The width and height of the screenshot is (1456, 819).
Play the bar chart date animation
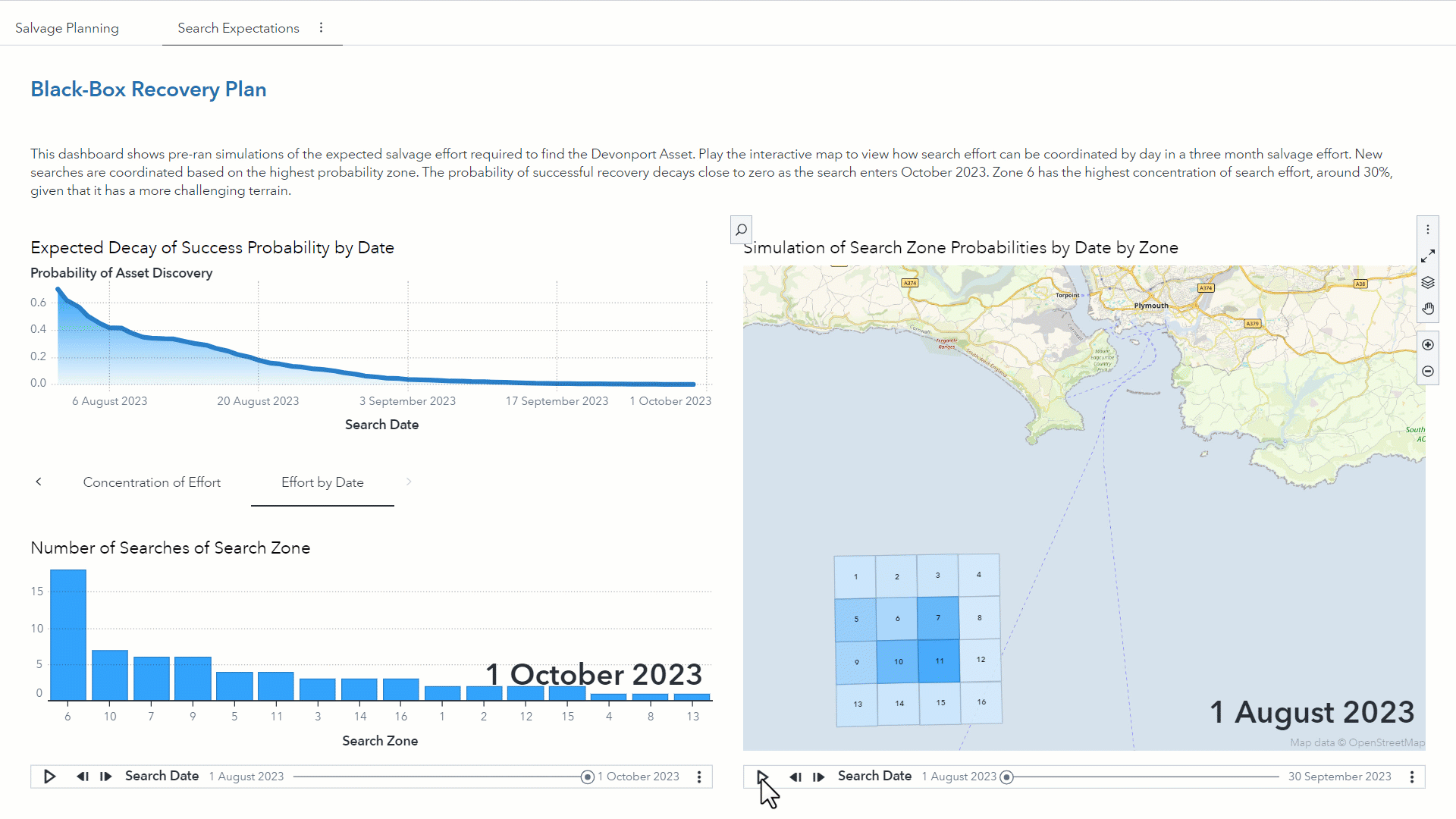tap(50, 777)
